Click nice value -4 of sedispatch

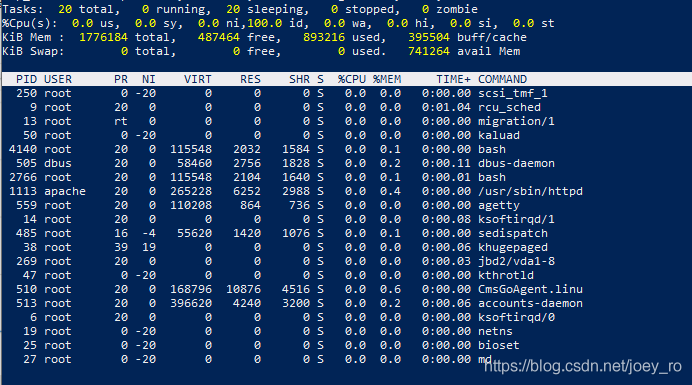tap(149, 233)
